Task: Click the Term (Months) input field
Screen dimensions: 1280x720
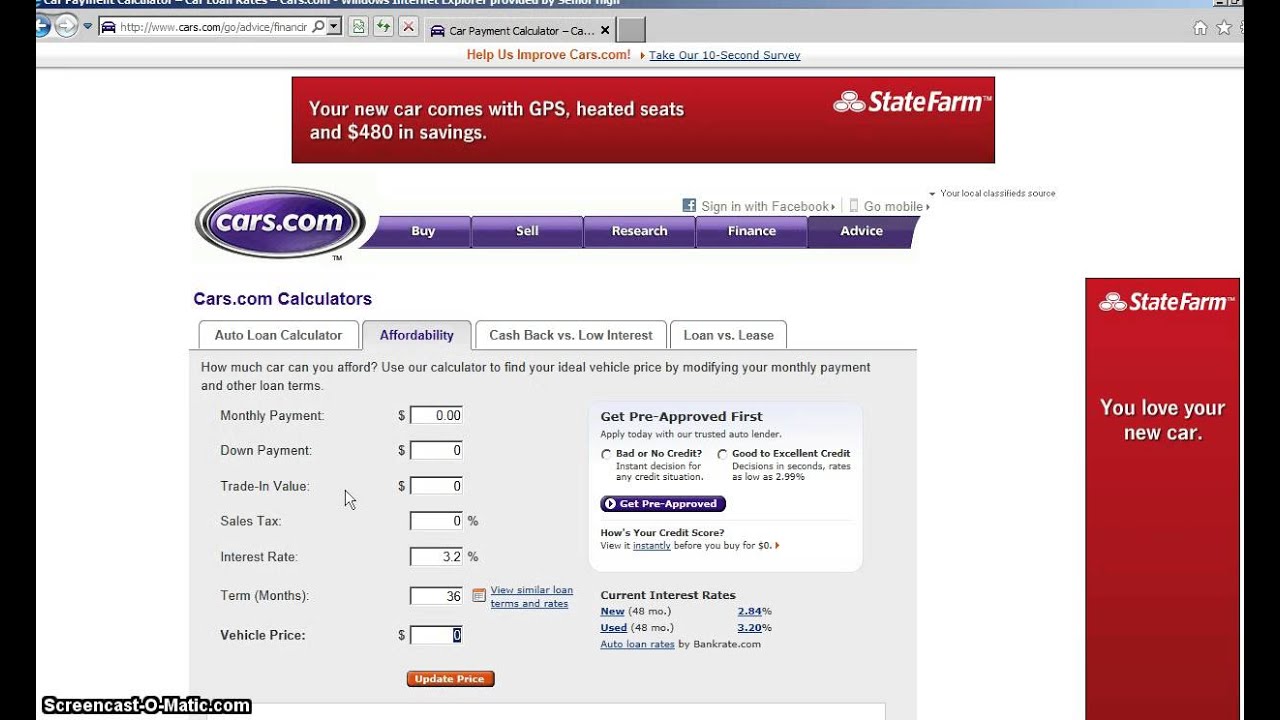Action: pos(436,596)
